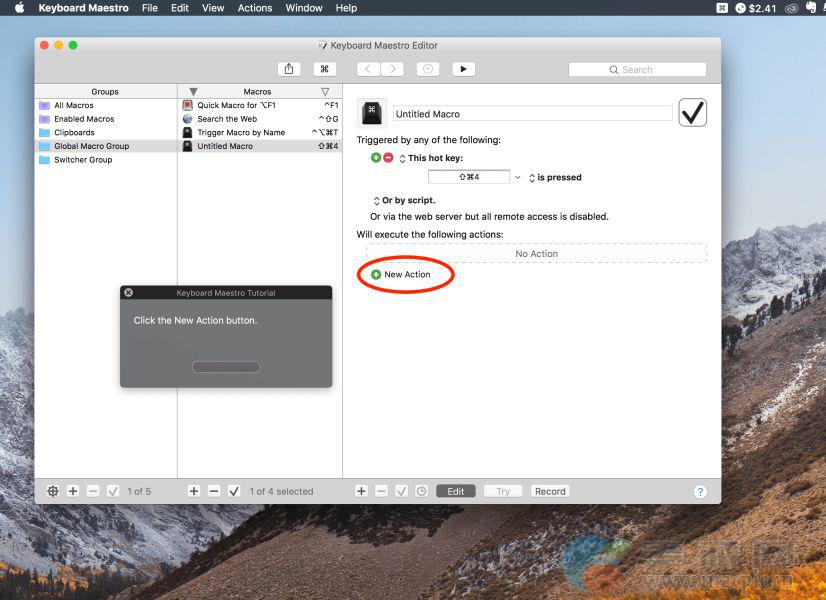The image size is (826, 600).
Task: Click the Untitled Macro large icon
Action: 372,113
